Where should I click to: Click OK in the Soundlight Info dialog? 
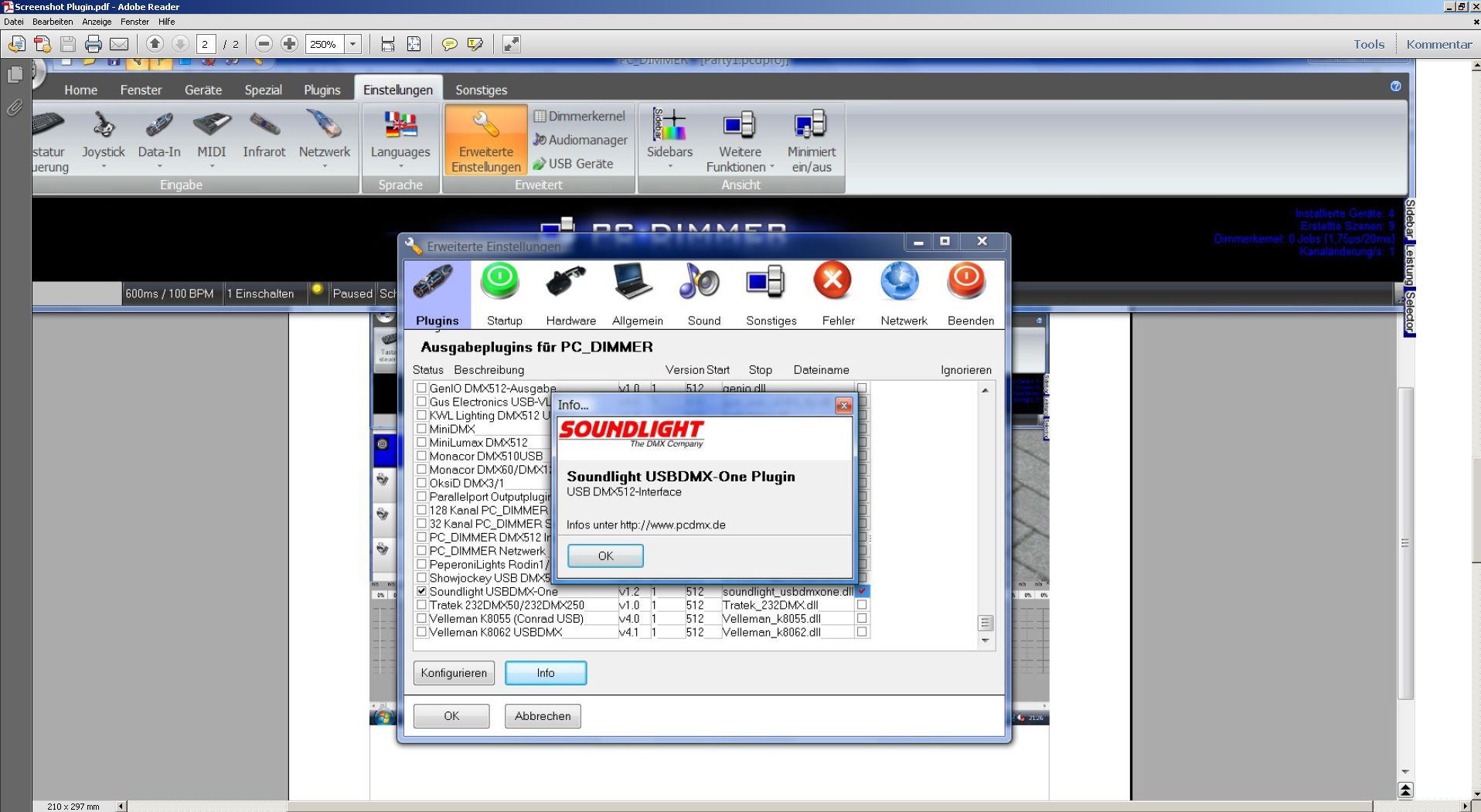(605, 555)
